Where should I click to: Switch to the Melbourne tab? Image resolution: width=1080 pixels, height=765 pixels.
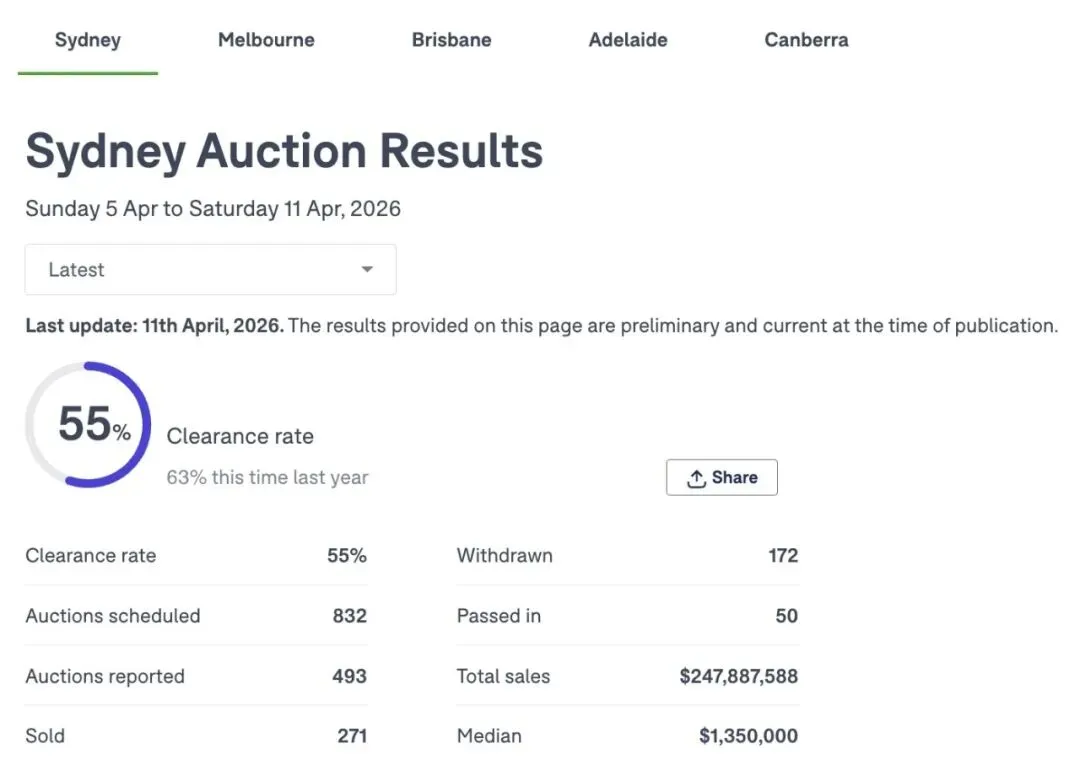266,41
